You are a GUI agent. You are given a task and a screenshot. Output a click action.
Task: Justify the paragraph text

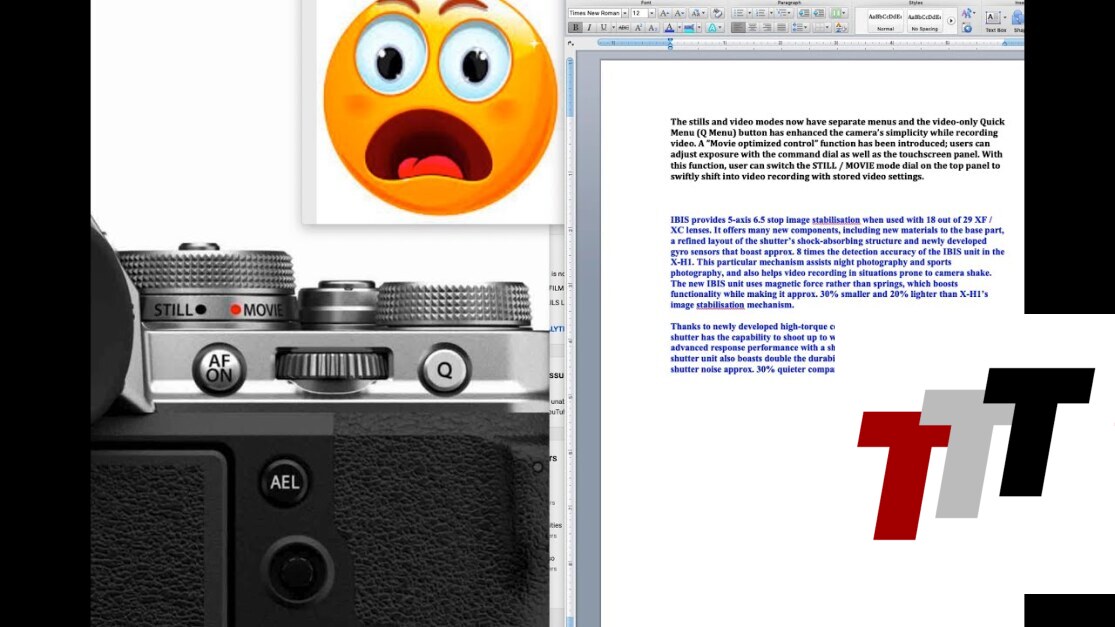[x=783, y=28]
